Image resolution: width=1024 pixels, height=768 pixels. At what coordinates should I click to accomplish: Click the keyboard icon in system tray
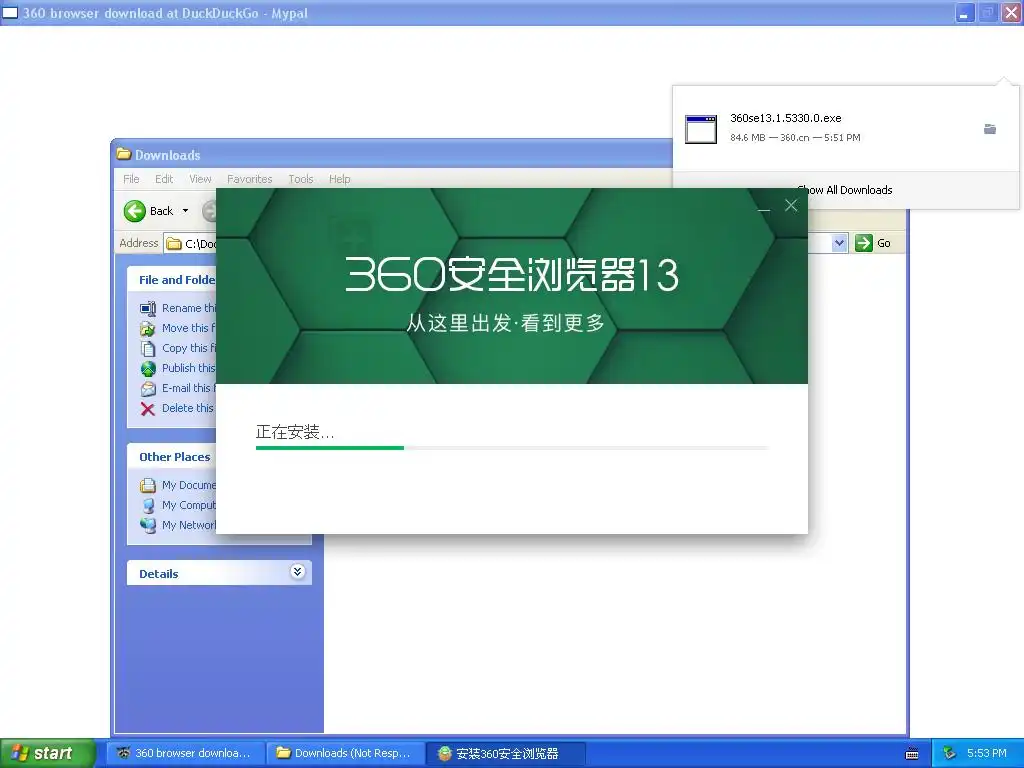pyautogui.click(x=912, y=754)
